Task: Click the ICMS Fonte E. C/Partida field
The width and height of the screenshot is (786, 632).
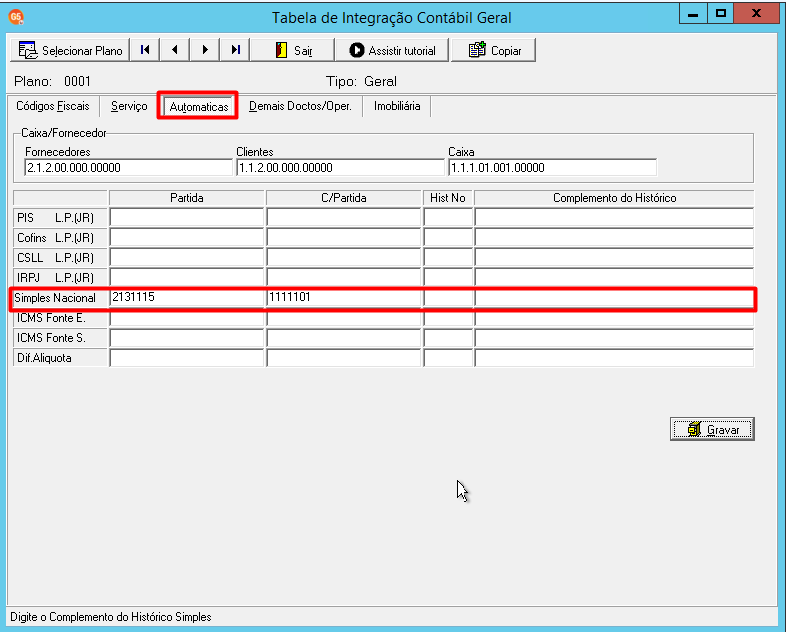Action: click(343, 318)
